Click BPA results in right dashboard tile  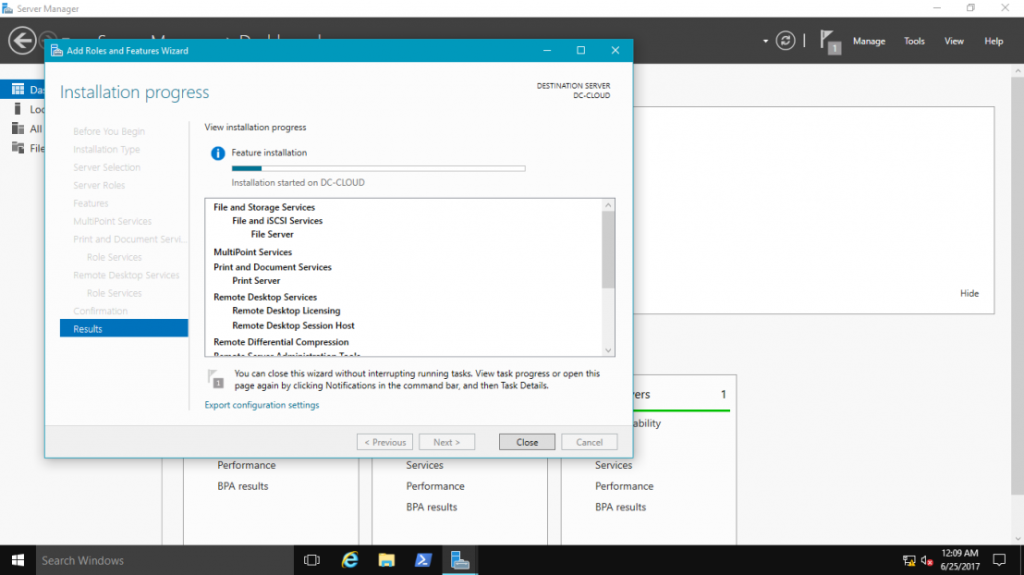pos(620,507)
